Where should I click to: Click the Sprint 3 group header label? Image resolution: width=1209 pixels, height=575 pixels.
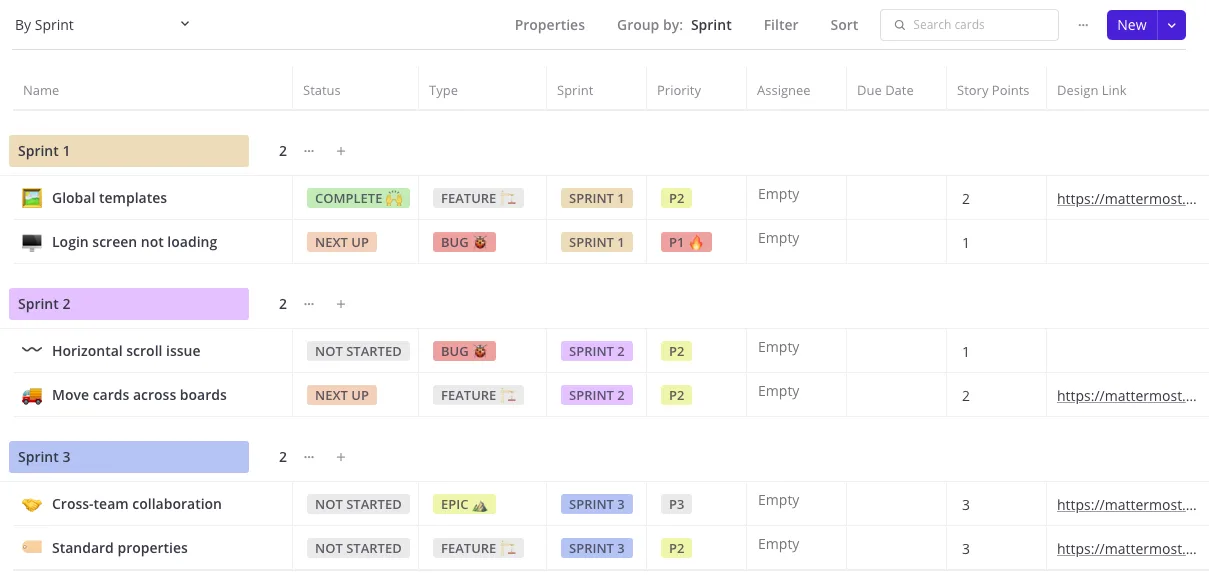[x=129, y=457]
